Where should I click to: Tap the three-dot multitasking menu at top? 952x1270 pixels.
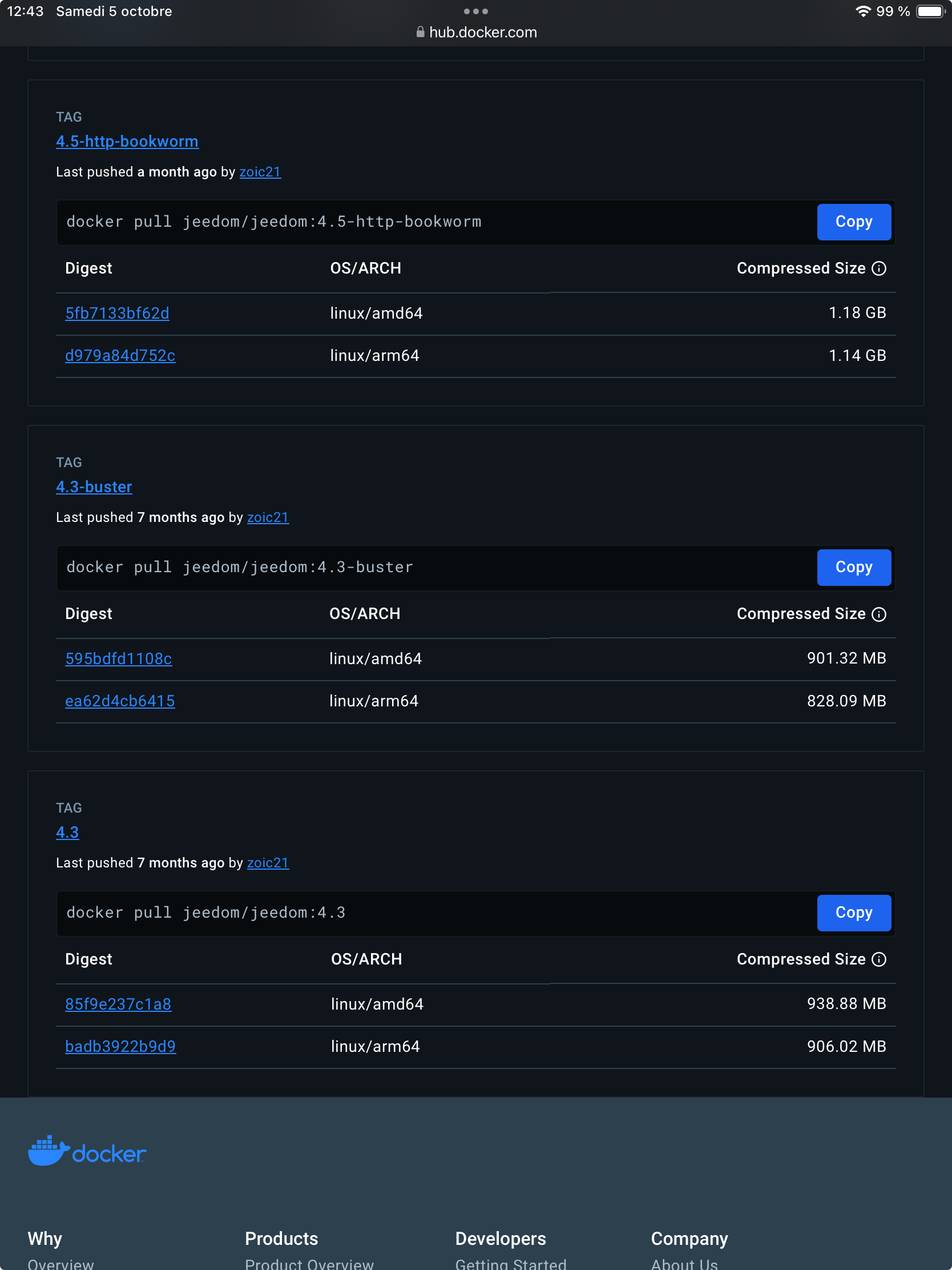[475, 11]
